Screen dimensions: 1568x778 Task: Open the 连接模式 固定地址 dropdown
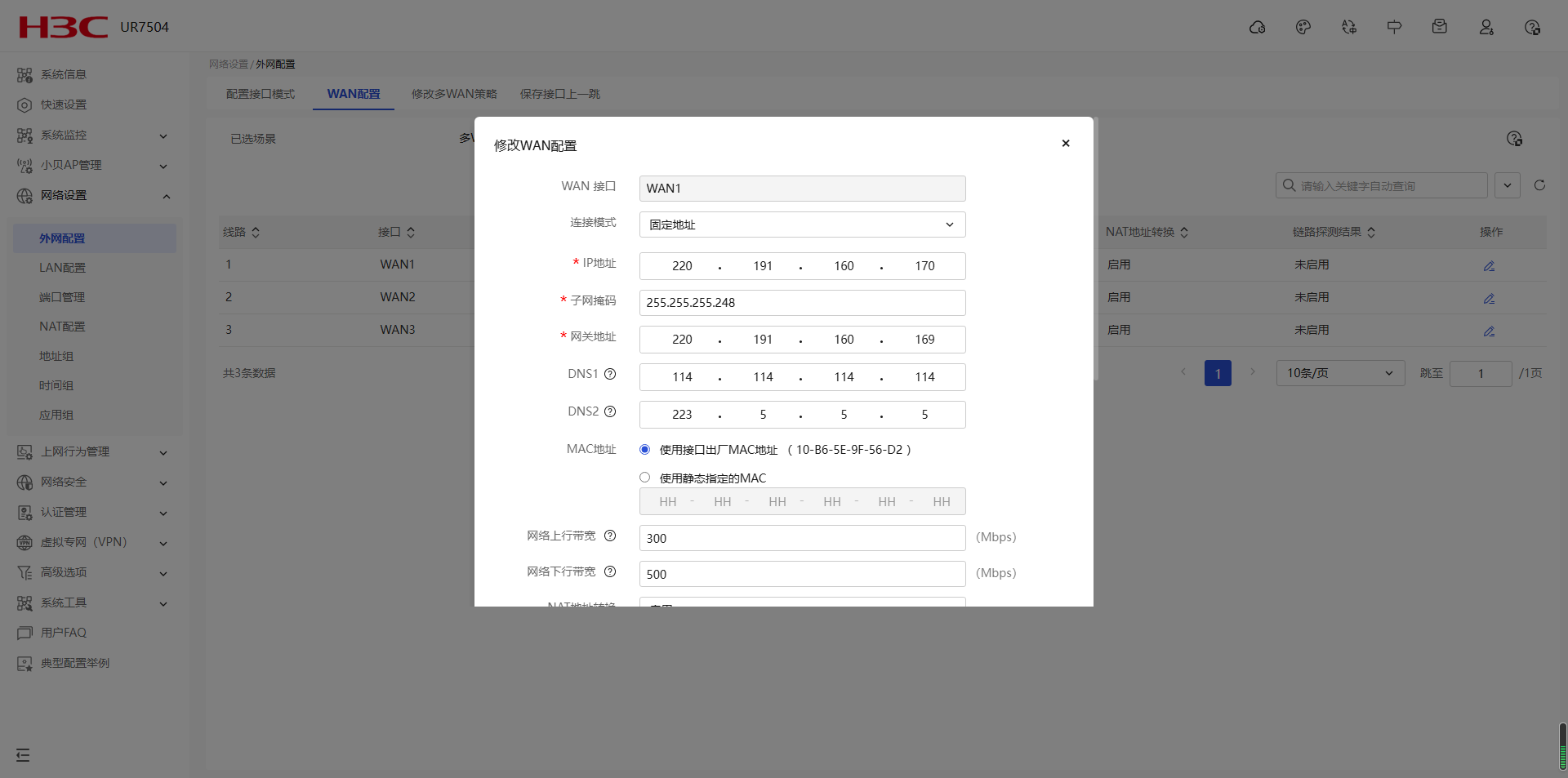point(802,225)
